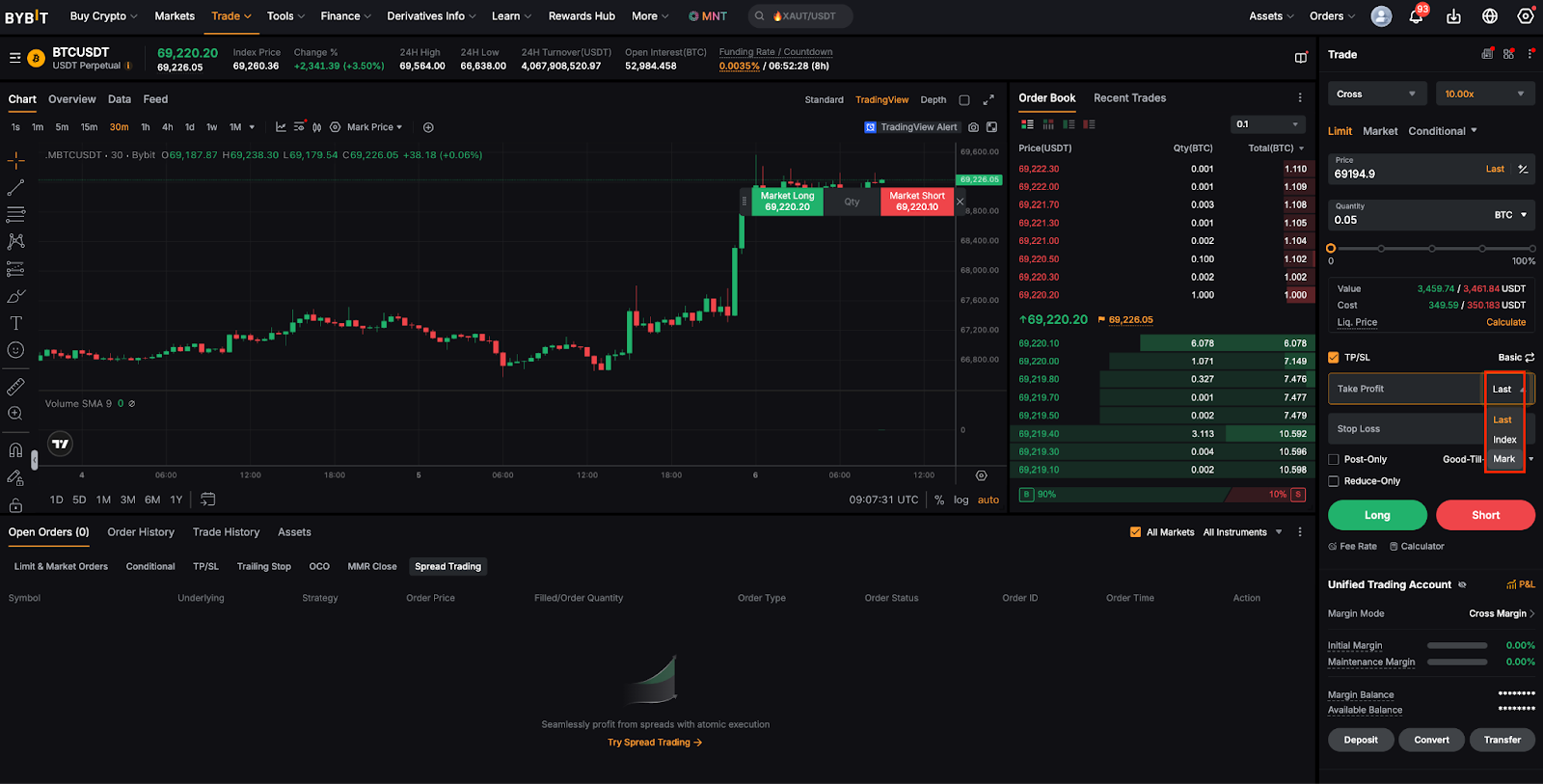
Task: Toggle the magnet mode tool
Action: click(16, 450)
